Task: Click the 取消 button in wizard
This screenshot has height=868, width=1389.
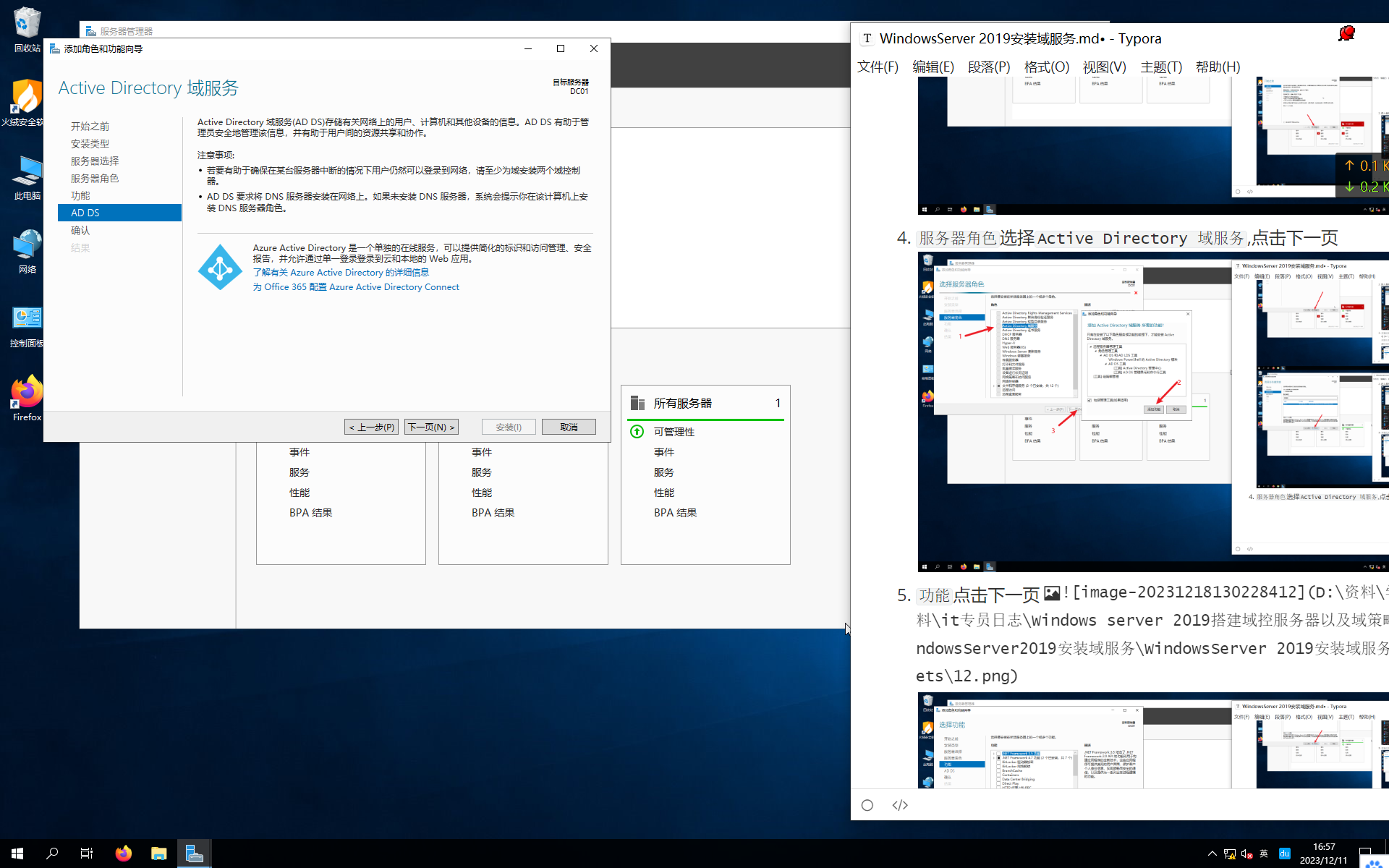Action: point(569,427)
